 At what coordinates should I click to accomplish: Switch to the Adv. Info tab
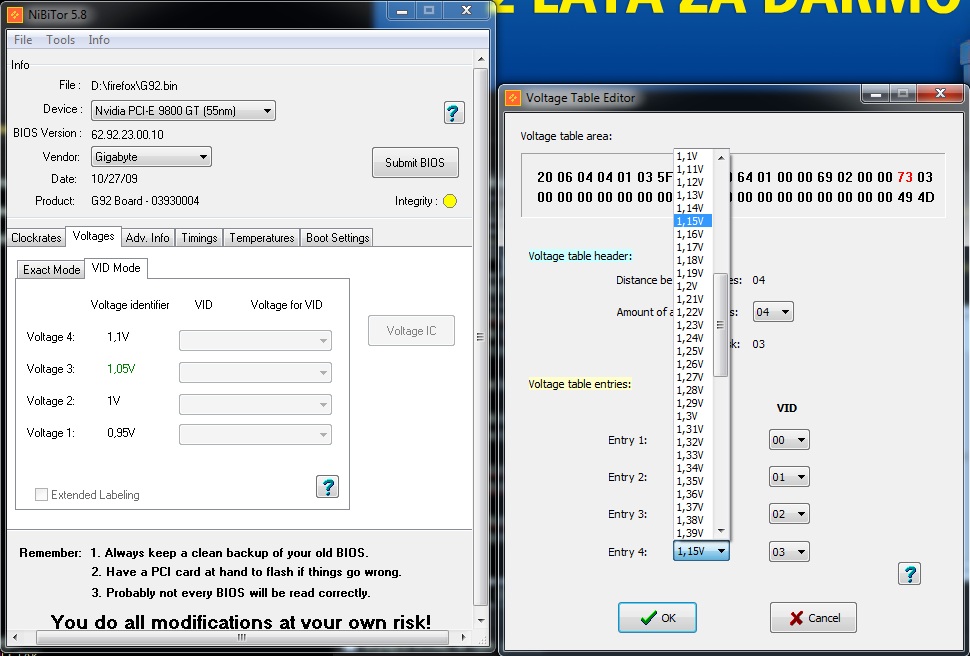click(x=147, y=238)
